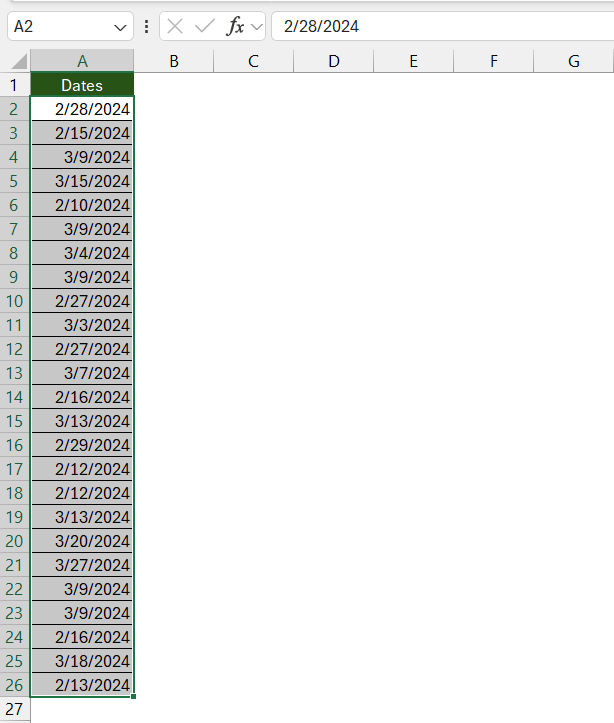614x723 pixels.
Task: Click cell A20 with 3/20/2024
Action: coord(82,541)
